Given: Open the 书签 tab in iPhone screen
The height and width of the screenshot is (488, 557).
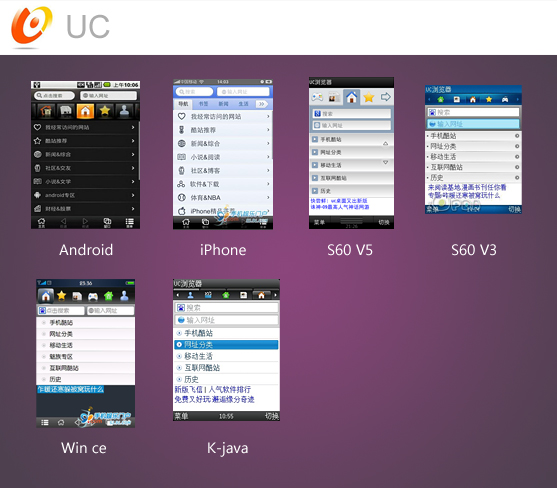Looking at the screenshot, I should (204, 104).
